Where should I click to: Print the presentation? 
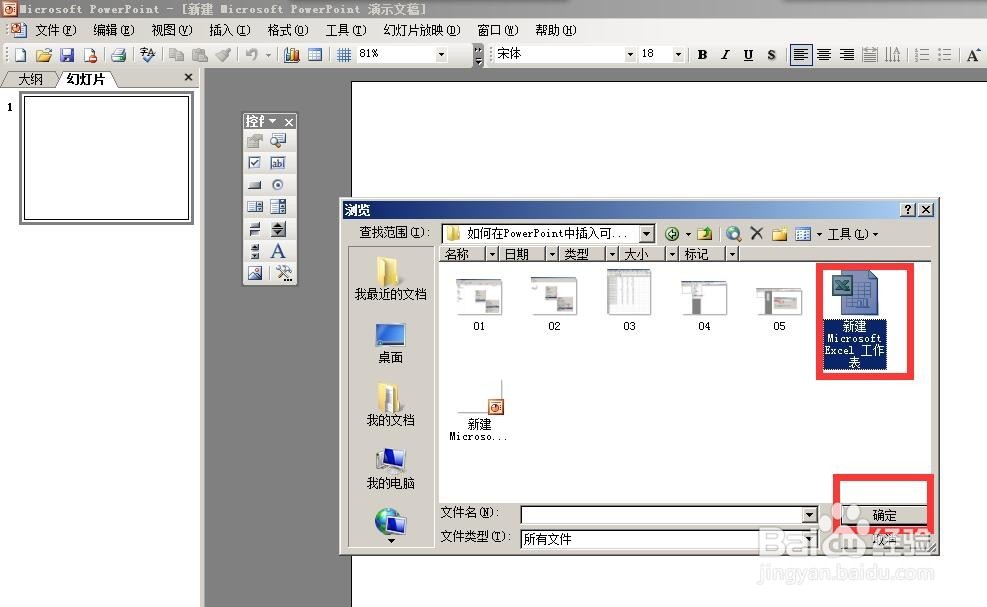coord(118,55)
